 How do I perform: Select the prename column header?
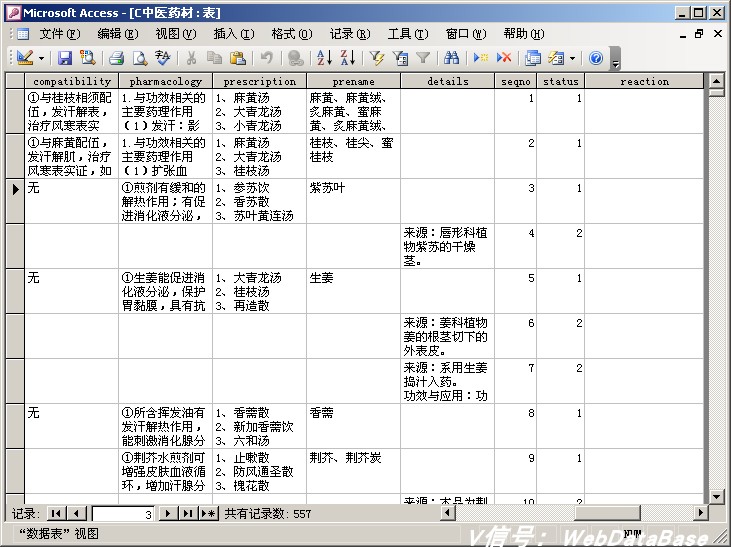coord(354,81)
